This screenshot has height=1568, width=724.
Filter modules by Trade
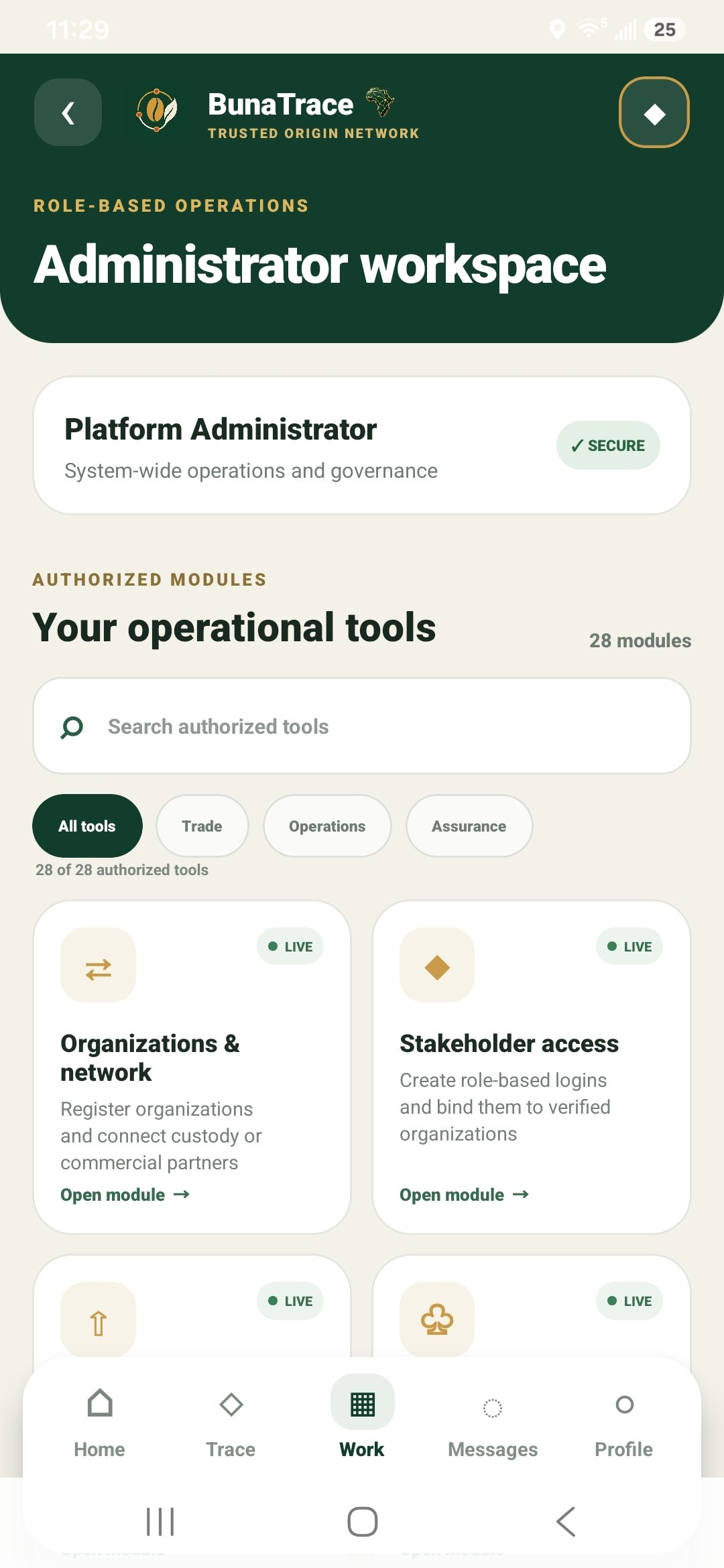pyautogui.click(x=202, y=826)
